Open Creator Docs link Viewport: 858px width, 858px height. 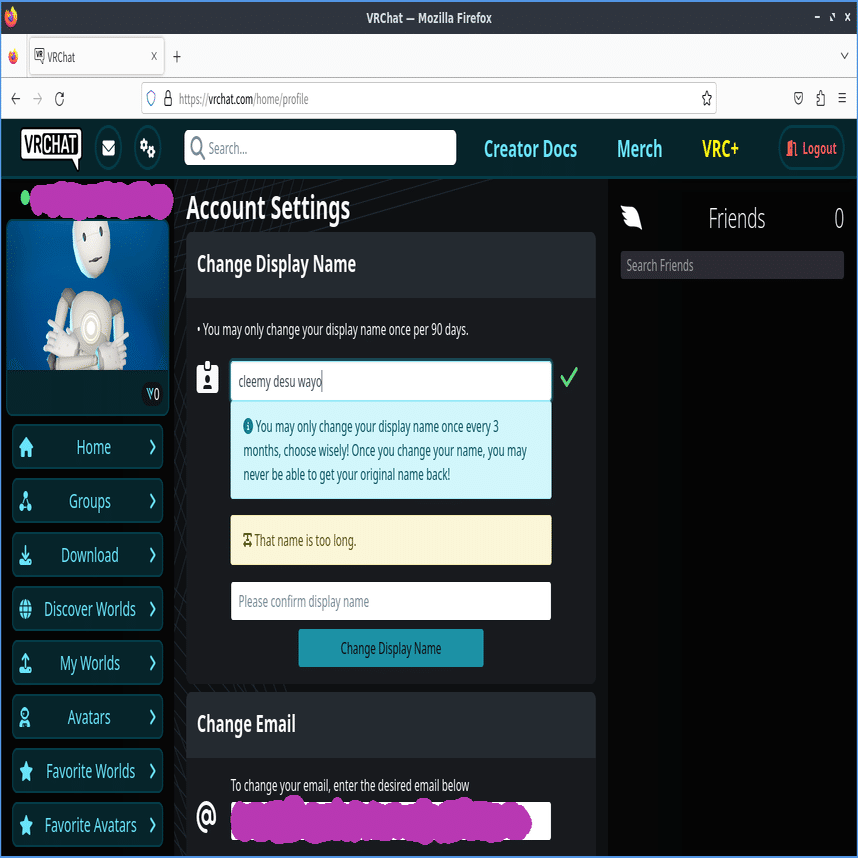click(530, 149)
